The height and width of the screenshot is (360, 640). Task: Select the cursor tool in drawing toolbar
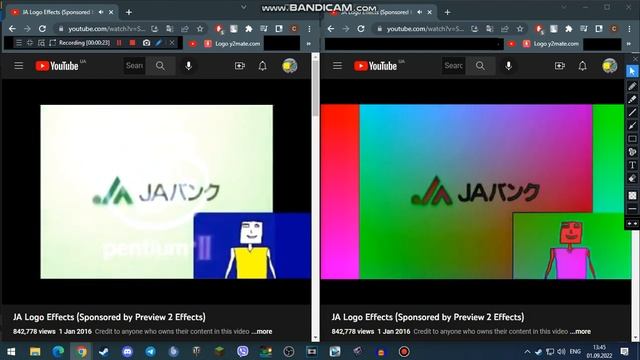[632, 71]
